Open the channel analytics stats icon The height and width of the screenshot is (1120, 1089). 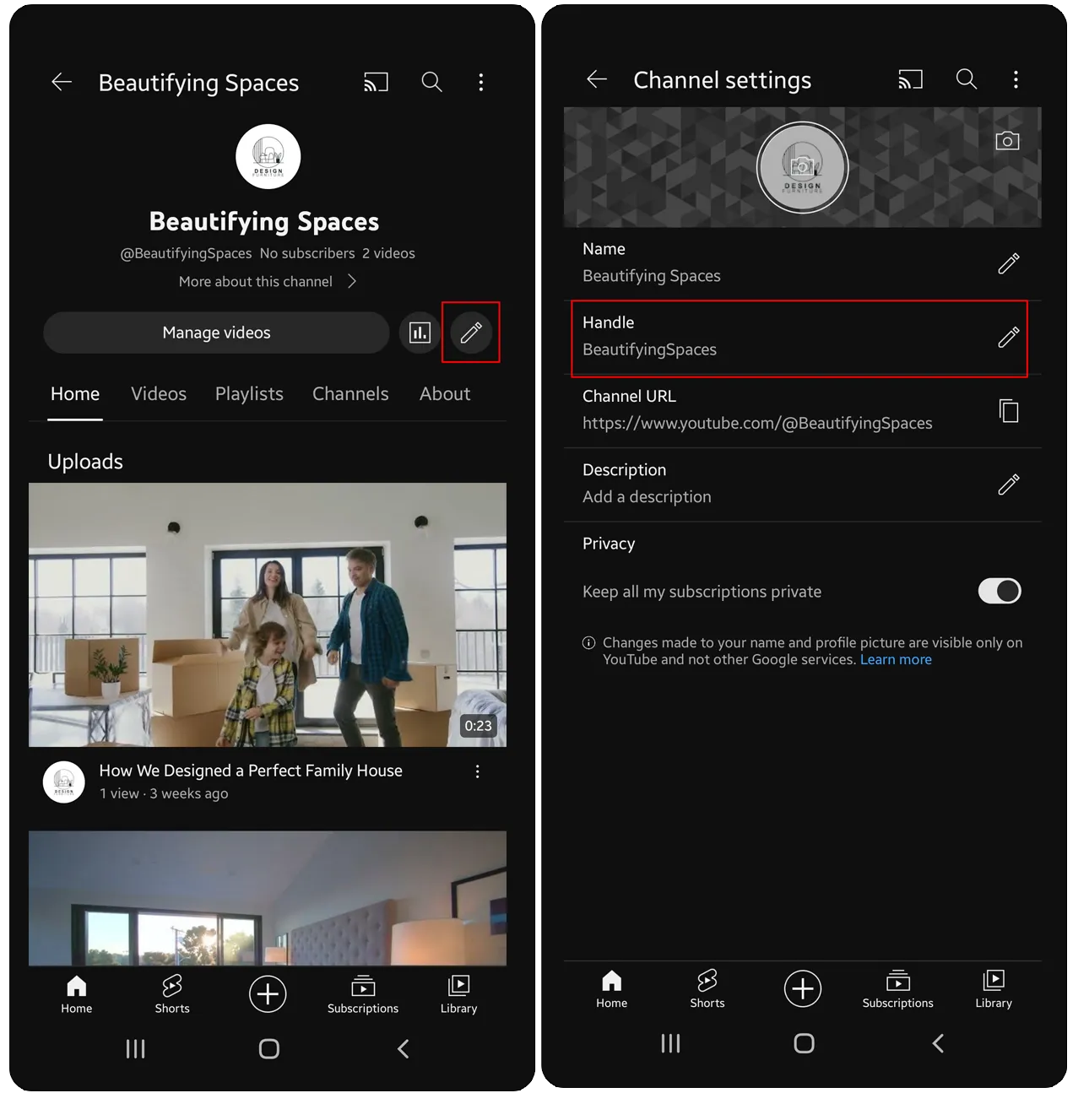coord(420,333)
